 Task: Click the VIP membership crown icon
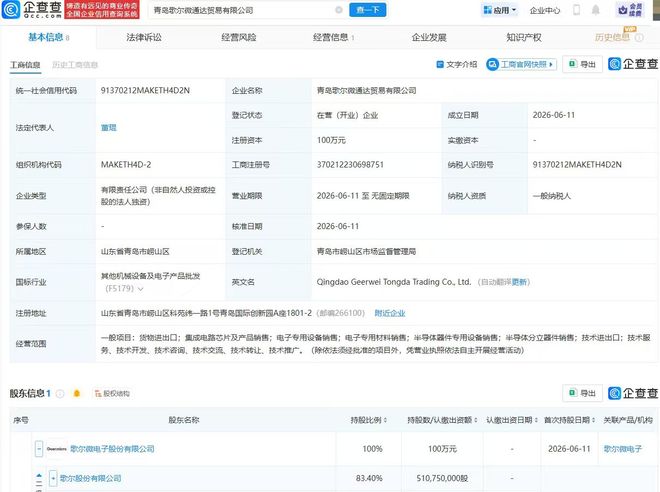click(630, 10)
